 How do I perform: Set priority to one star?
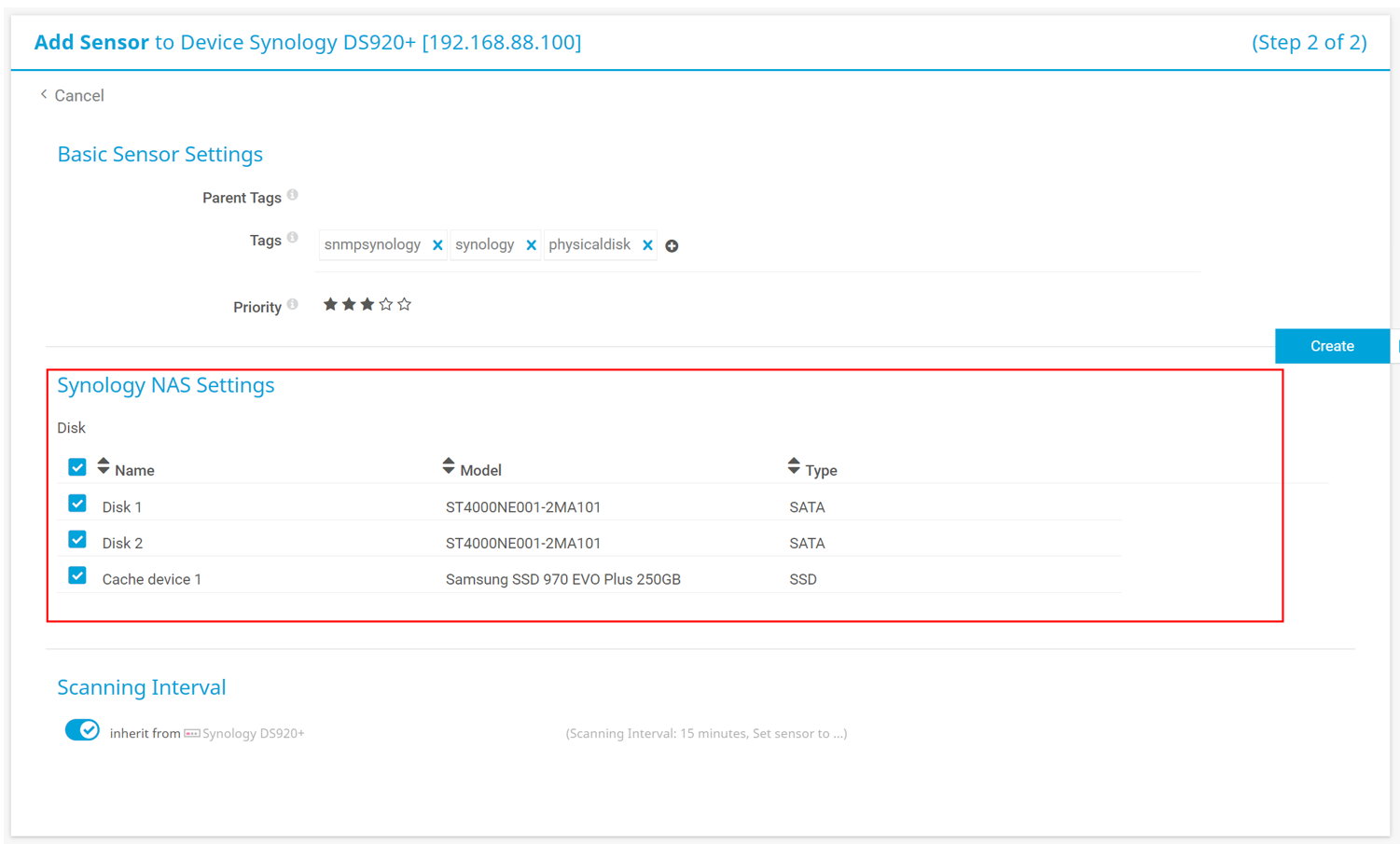(330, 304)
